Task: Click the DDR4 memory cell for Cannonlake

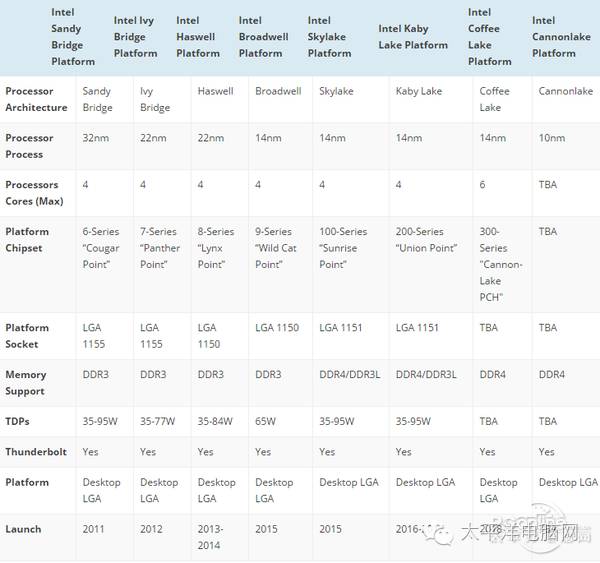Action: 552,375
